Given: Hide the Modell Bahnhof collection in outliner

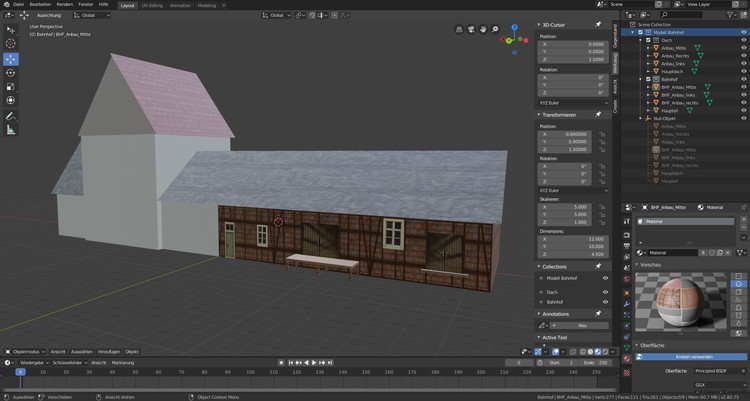Looking at the screenshot, I should click(x=743, y=32).
